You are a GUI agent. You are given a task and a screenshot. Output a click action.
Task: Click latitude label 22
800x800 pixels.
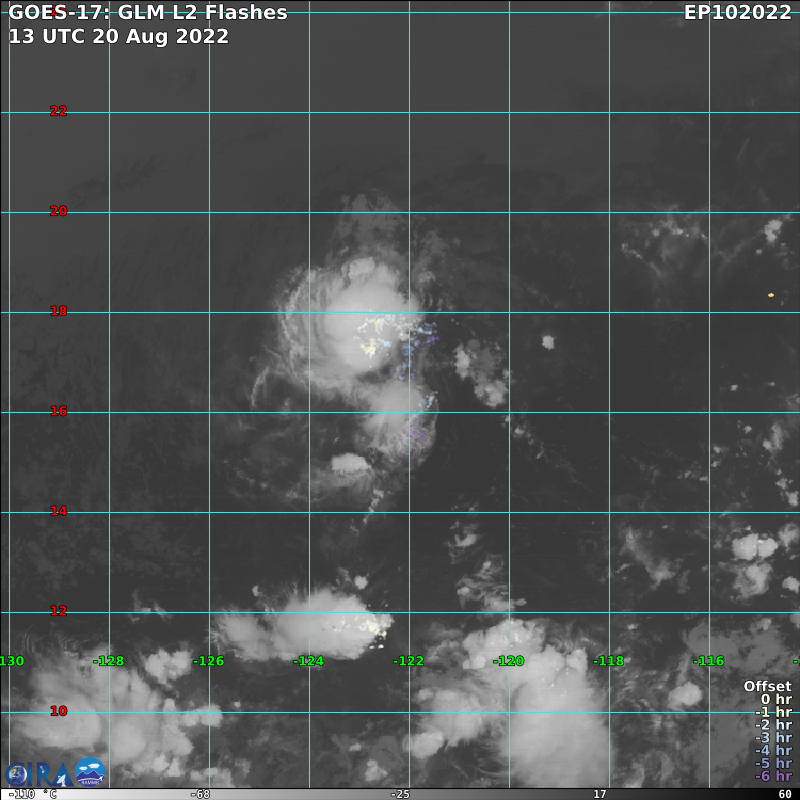59,111
